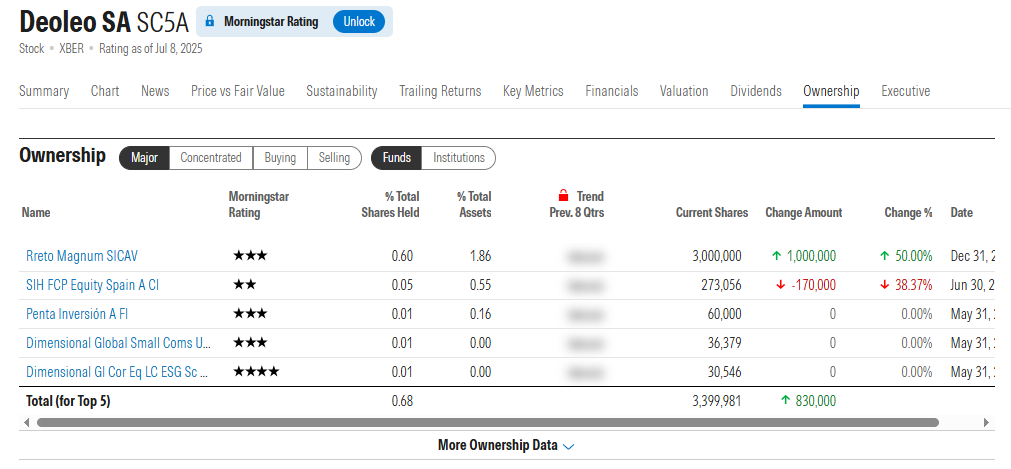Click the green up arrow beside 1,000,000
The width and height of the screenshot is (1011, 469).
pyautogui.click(x=776, y=256)
